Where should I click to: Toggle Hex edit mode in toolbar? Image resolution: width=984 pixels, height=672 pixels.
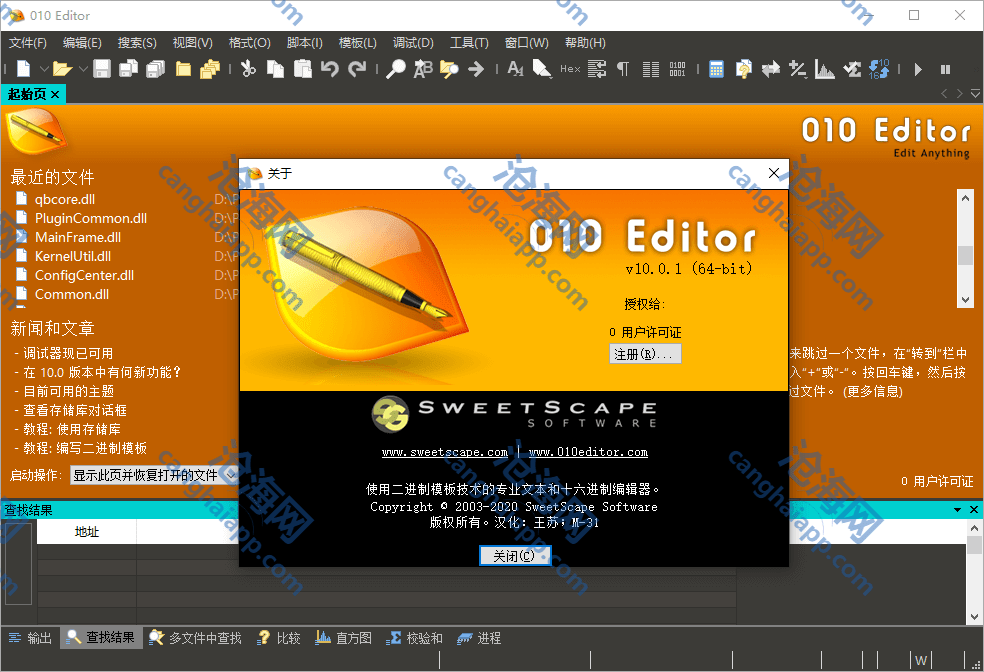pyautogui.click(x=569, y=69)
